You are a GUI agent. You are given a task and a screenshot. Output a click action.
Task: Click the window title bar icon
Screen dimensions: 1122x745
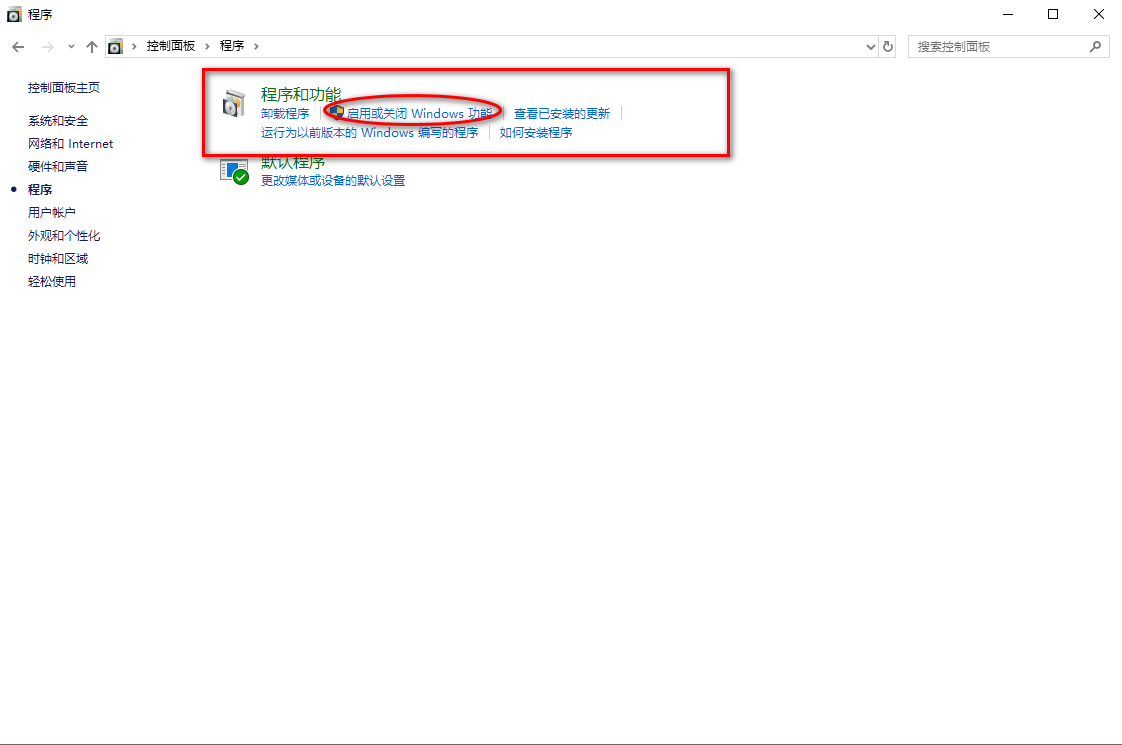pos(14,14)
